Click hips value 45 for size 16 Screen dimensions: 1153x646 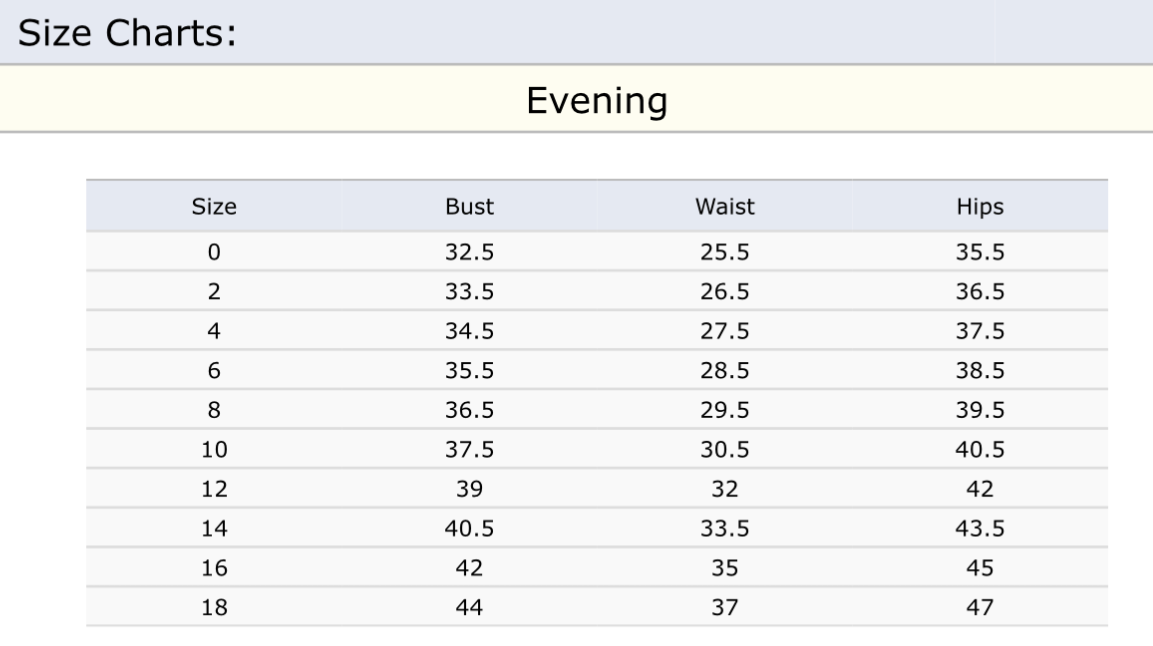(x=980, y=568)
